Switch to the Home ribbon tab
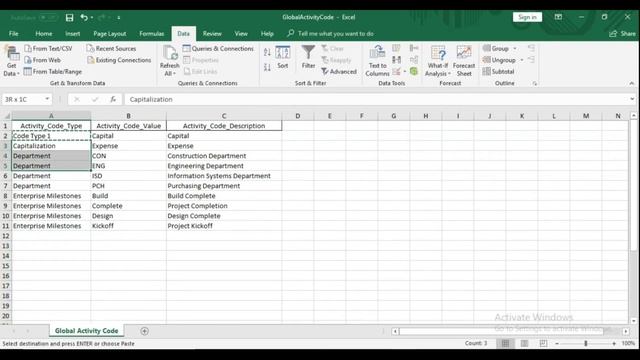Screen dimensions: 640x360 (44, 33)
